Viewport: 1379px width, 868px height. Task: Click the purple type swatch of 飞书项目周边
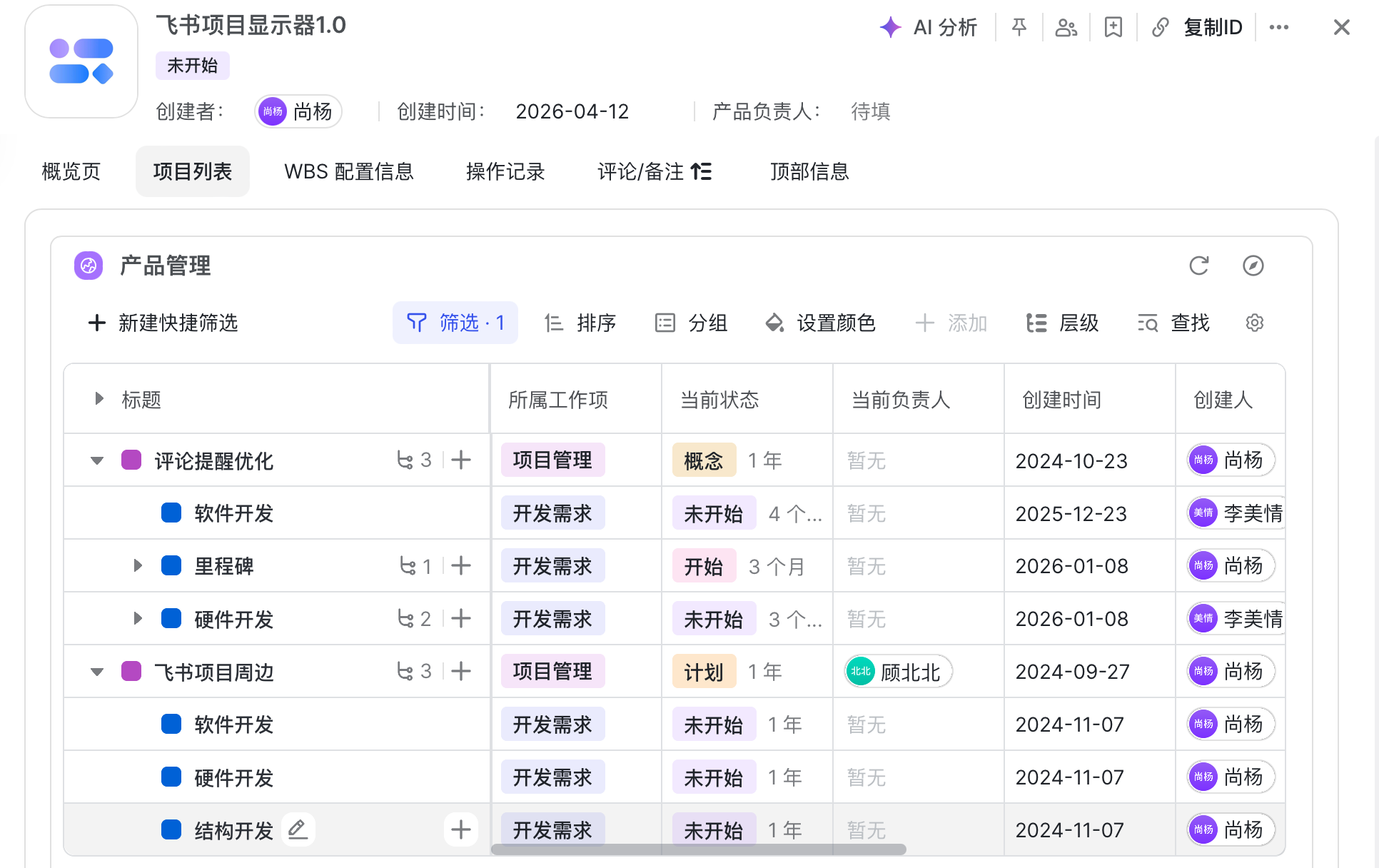[131, 671]
